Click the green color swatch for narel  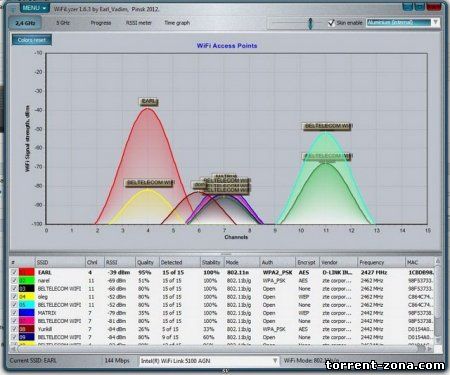coord(27,280)
